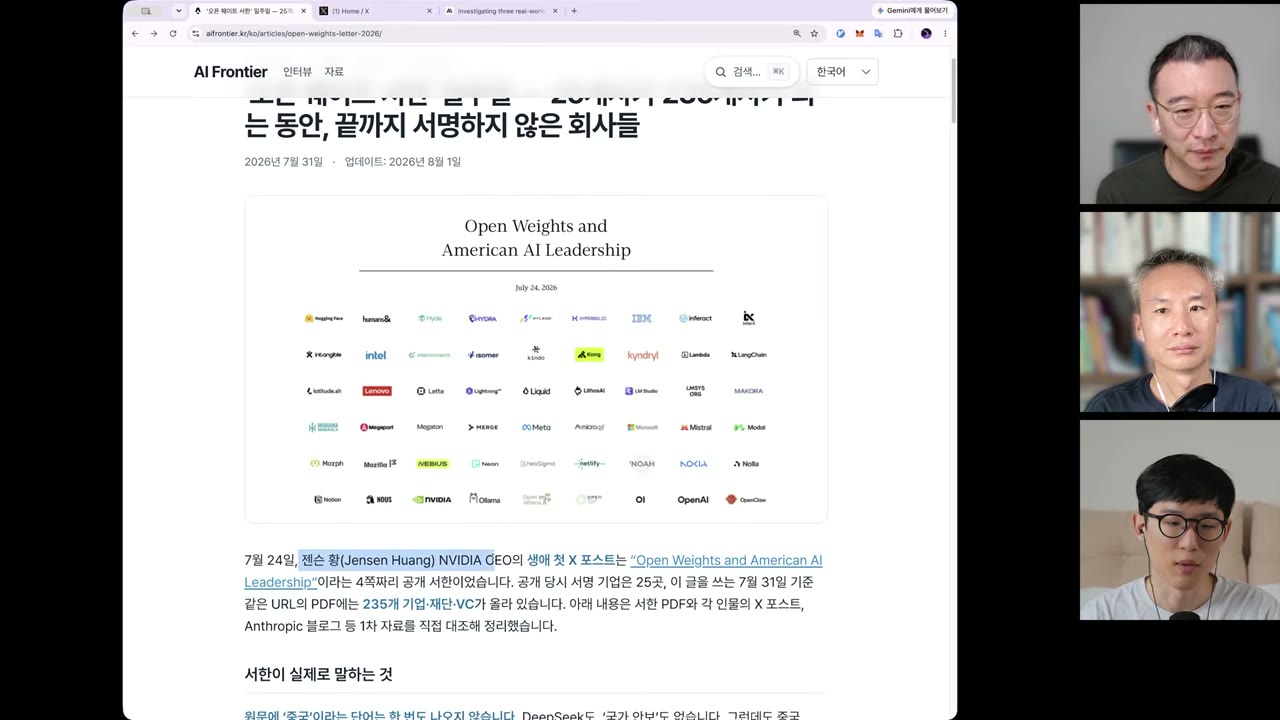Open the 자료 nav menu item
1280x720 pixels.
(x=334, y=72)
